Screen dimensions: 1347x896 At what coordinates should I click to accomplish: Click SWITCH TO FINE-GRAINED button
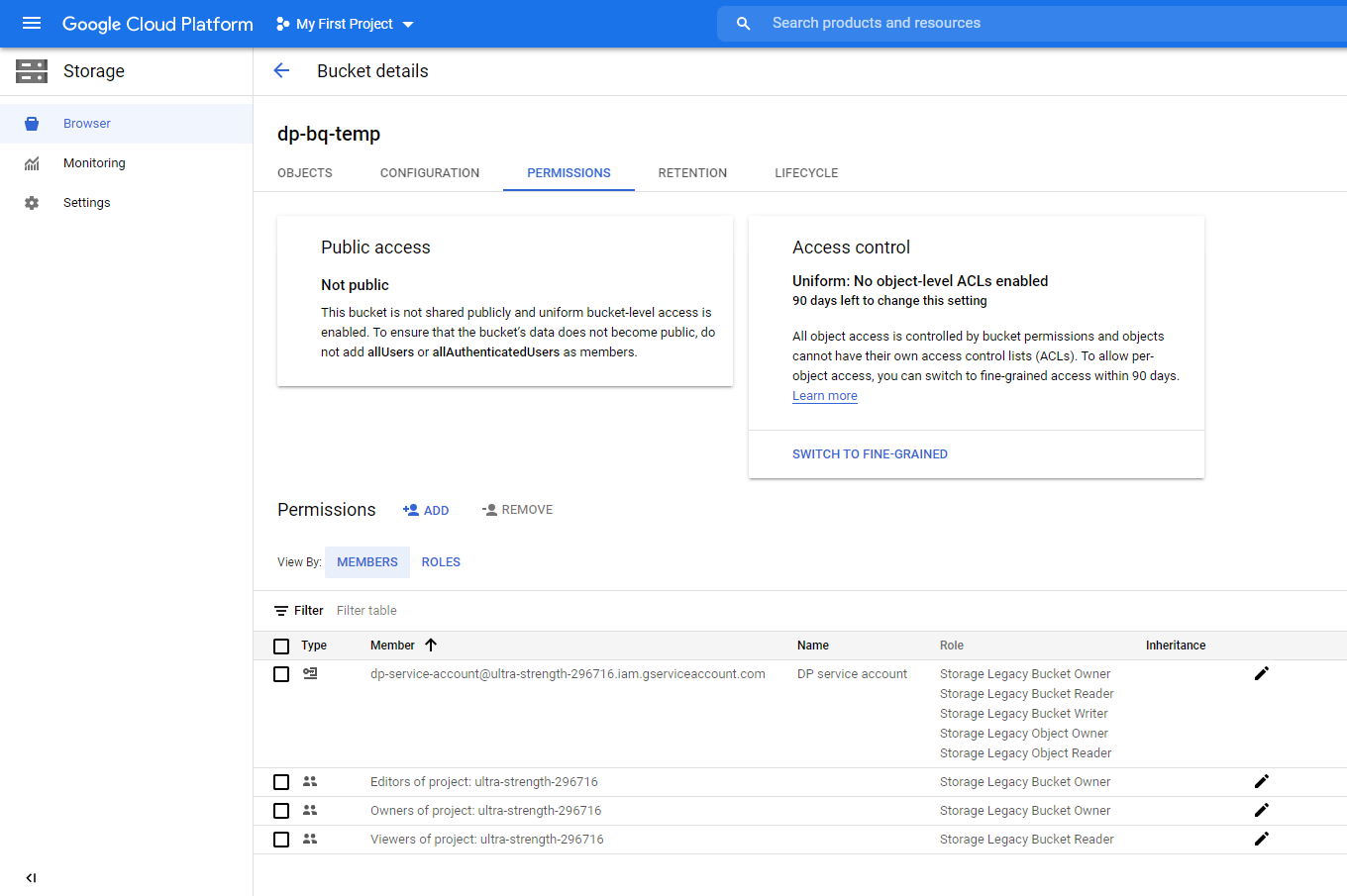point(870,454)
